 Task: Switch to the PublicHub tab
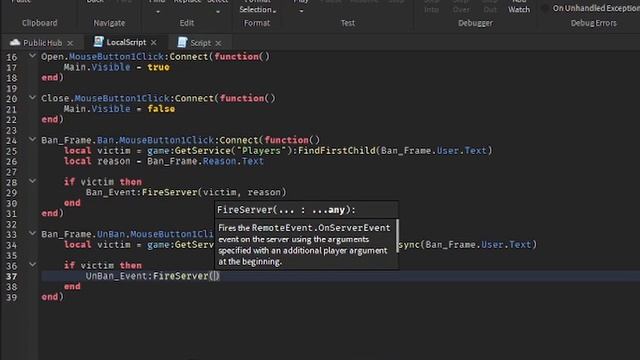[42, 42]
